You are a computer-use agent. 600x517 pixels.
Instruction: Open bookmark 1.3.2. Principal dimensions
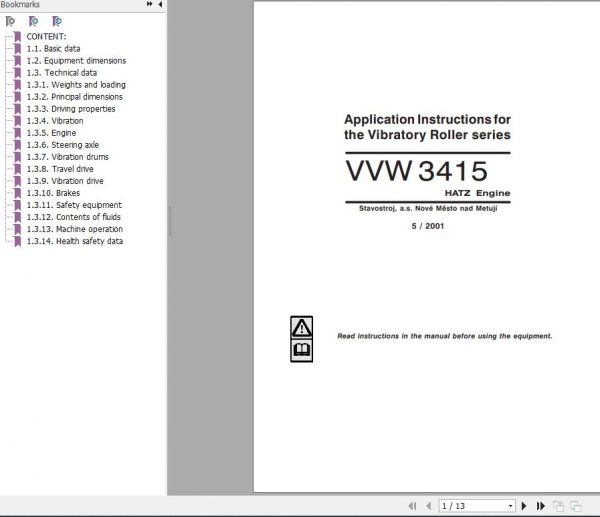point(75,97)
